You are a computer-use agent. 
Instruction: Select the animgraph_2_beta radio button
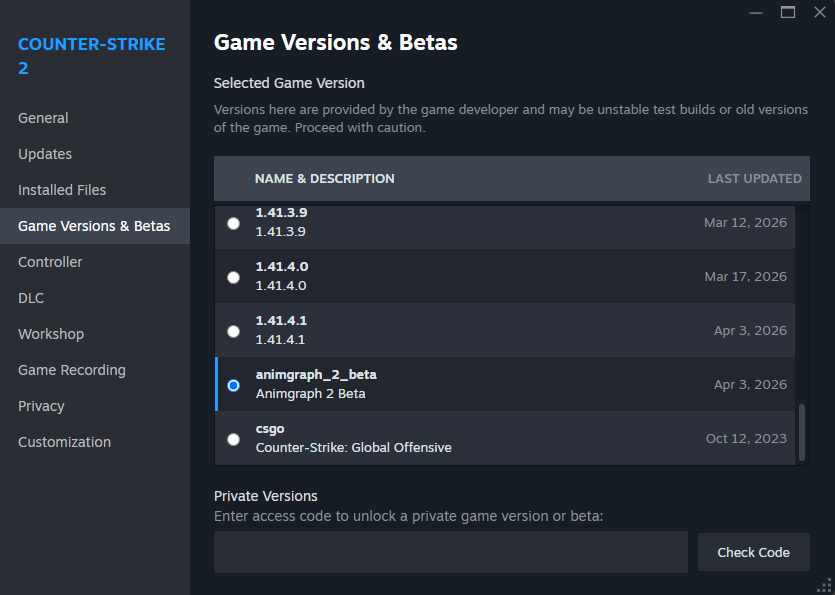233,385
